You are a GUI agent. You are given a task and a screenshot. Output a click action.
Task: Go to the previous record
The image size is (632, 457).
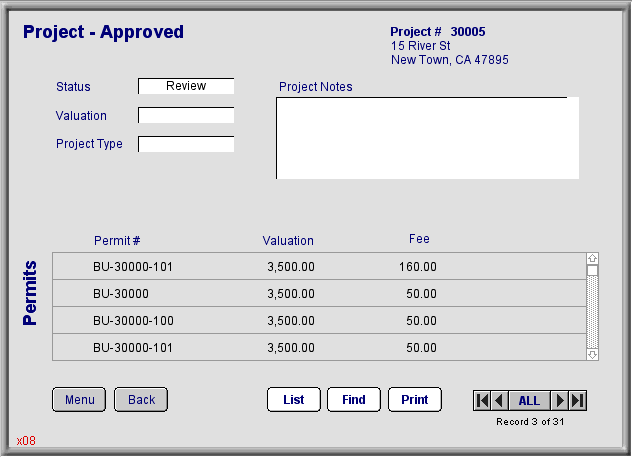click(x=500, y=401)
